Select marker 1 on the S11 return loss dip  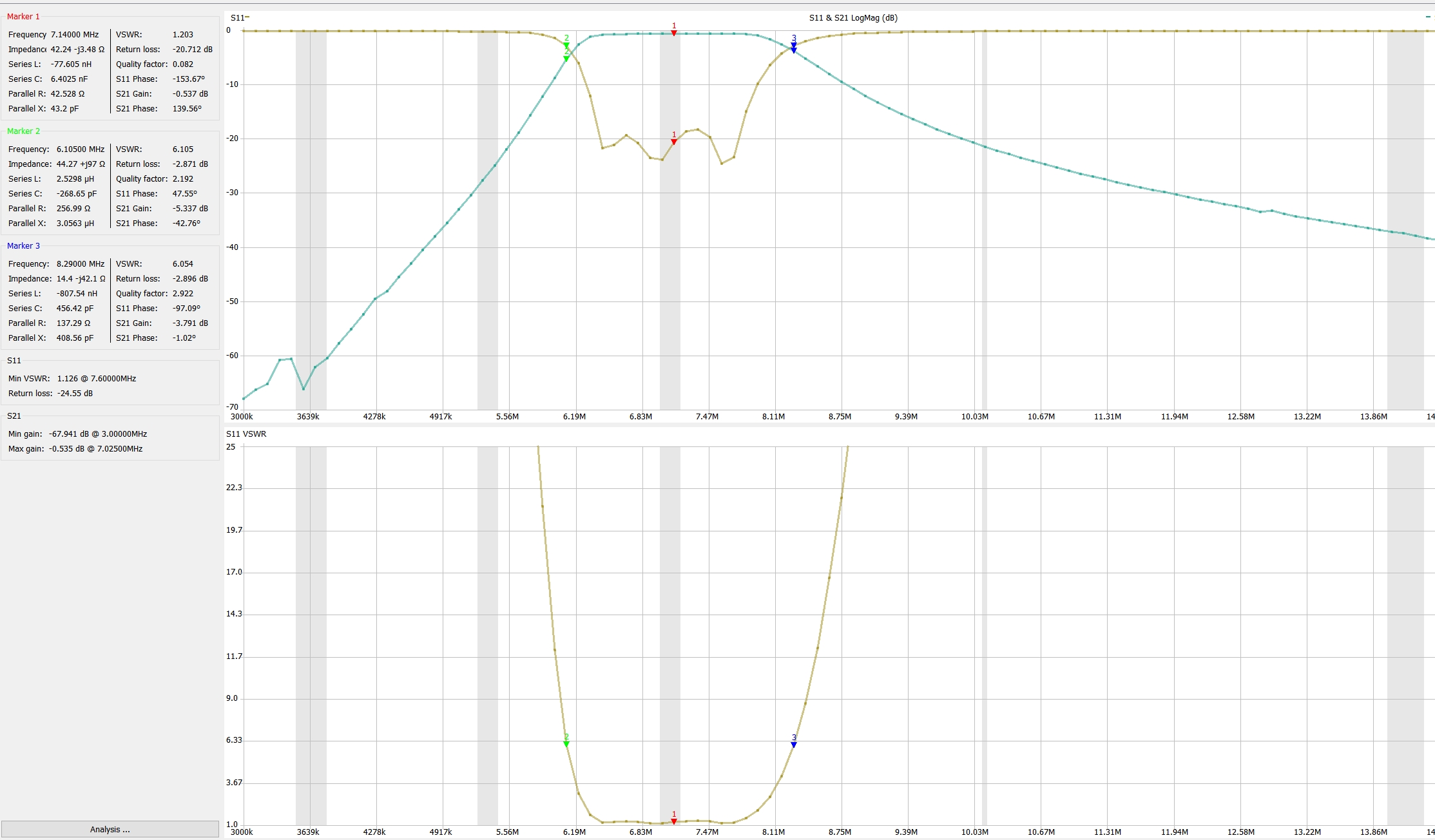674,141
